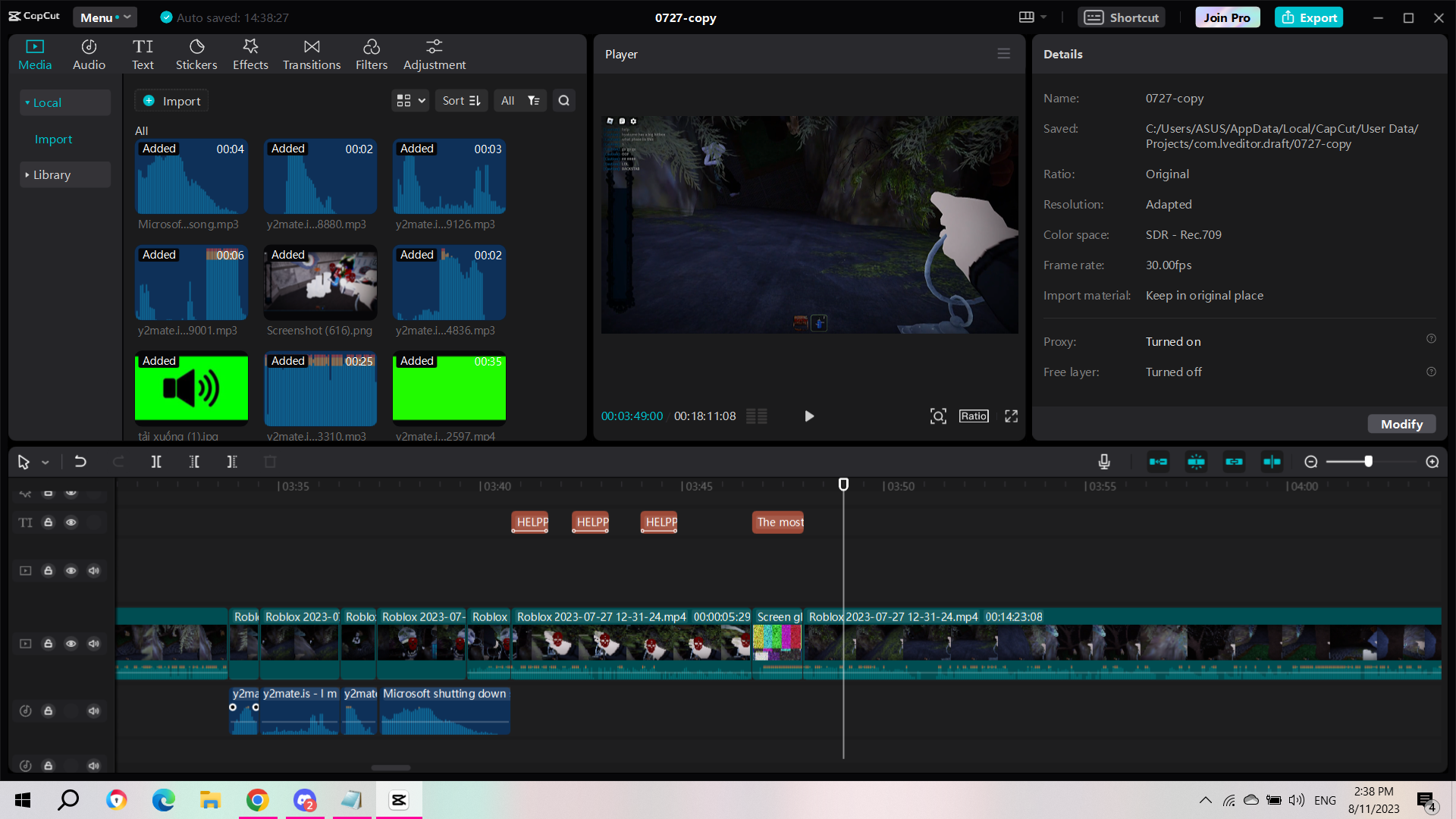This screenshot has height=819, width=1456.
Task: Expand the Library section
Action: (65, 174)
